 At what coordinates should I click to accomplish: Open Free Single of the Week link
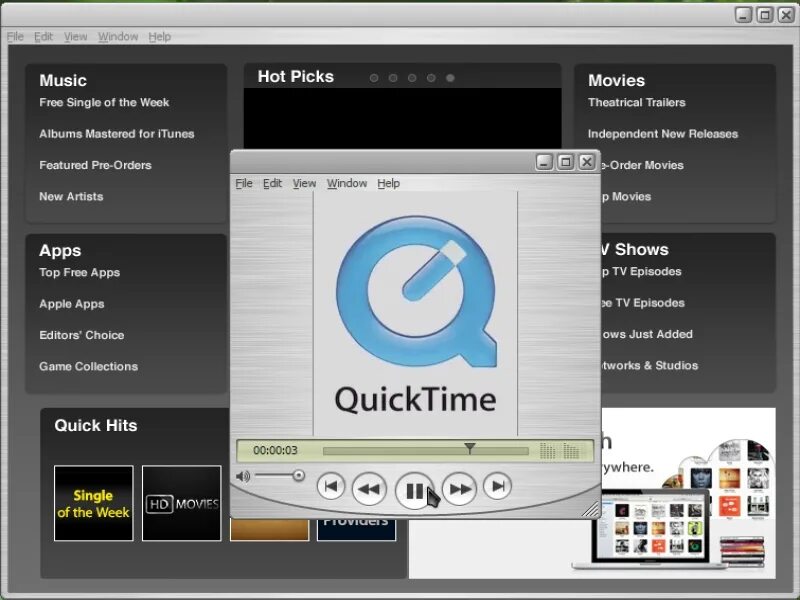(x=104, y=103)
